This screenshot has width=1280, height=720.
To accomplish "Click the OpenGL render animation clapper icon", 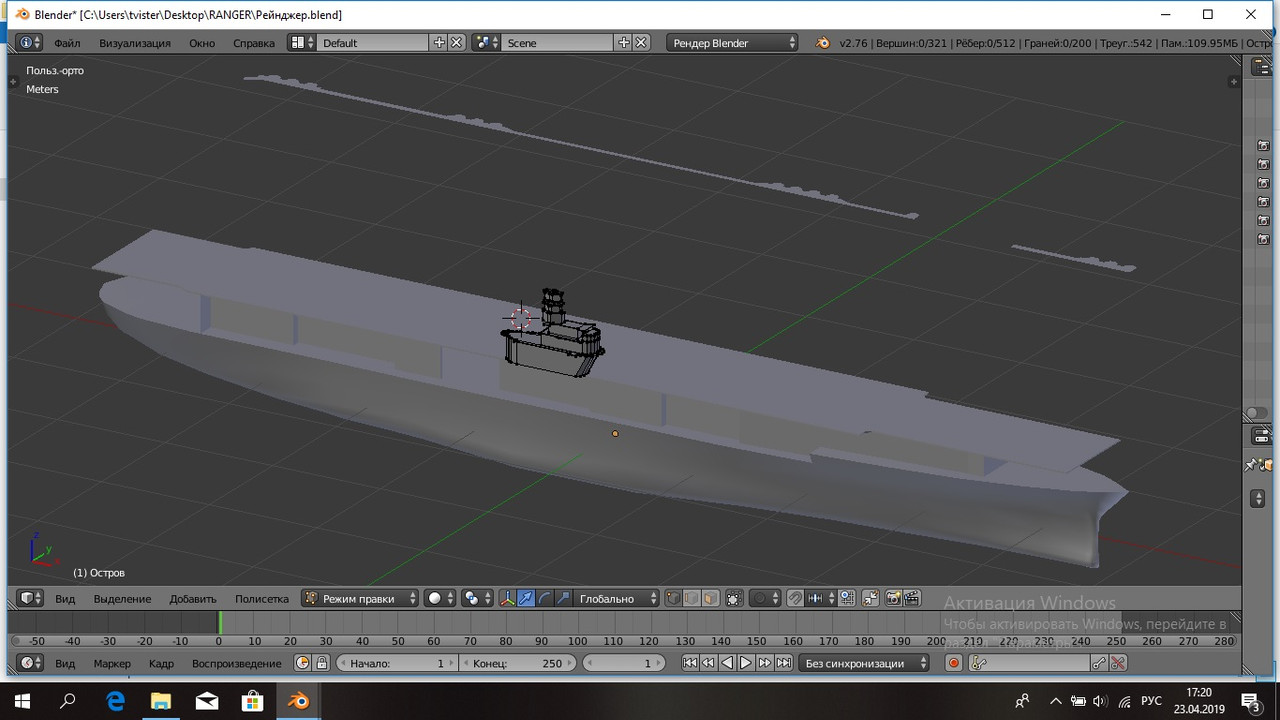I will point(912,599).
